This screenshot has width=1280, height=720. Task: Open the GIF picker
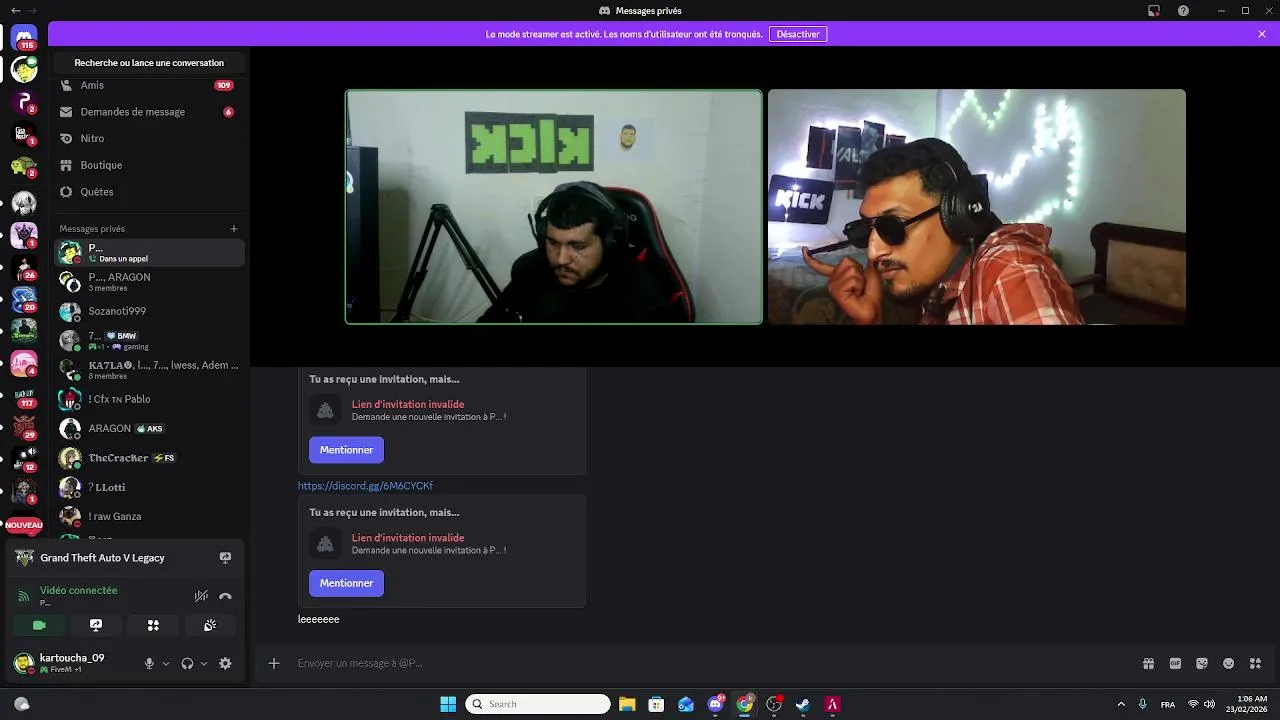[1175, 663]
